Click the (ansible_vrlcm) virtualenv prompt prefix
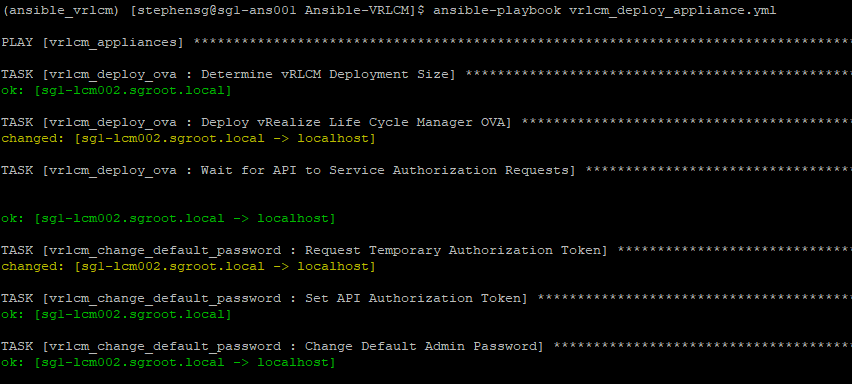The width and height of the screenshot is (852, 384). 61,10
